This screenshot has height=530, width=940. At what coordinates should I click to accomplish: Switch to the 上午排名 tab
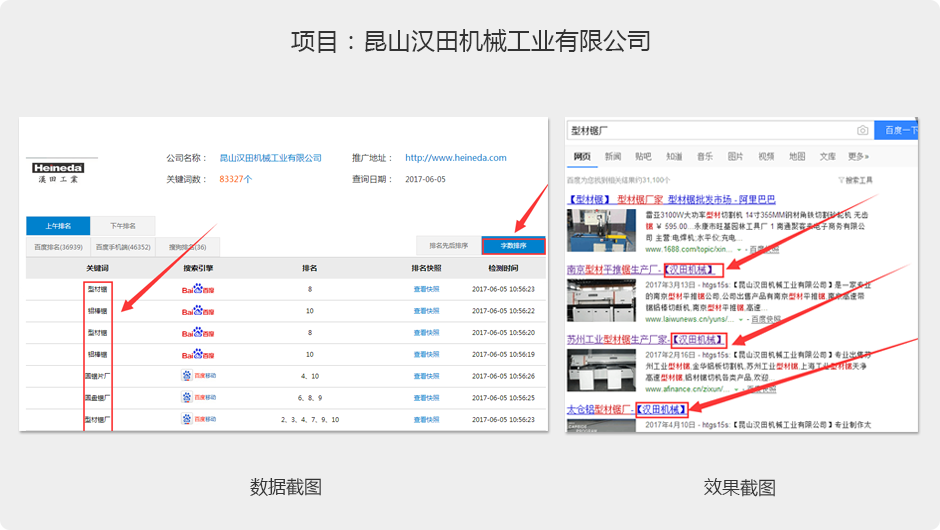58,226
